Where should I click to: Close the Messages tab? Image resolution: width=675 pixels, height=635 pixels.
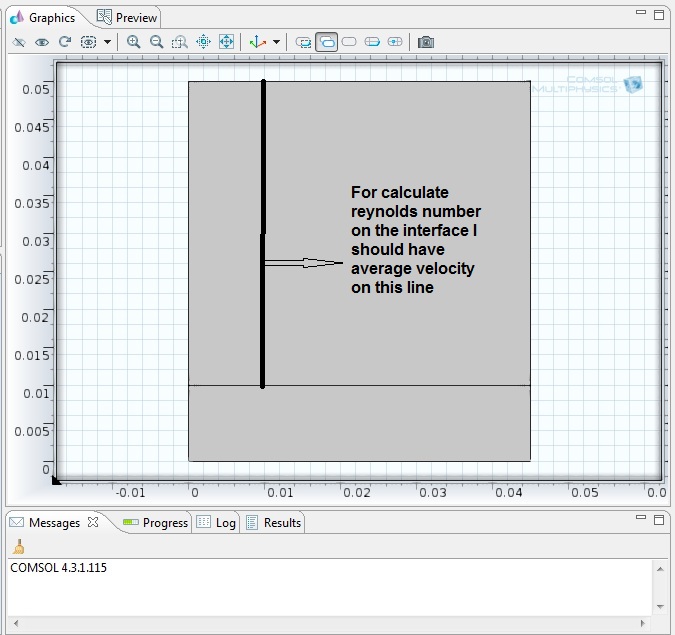point(93,522)
